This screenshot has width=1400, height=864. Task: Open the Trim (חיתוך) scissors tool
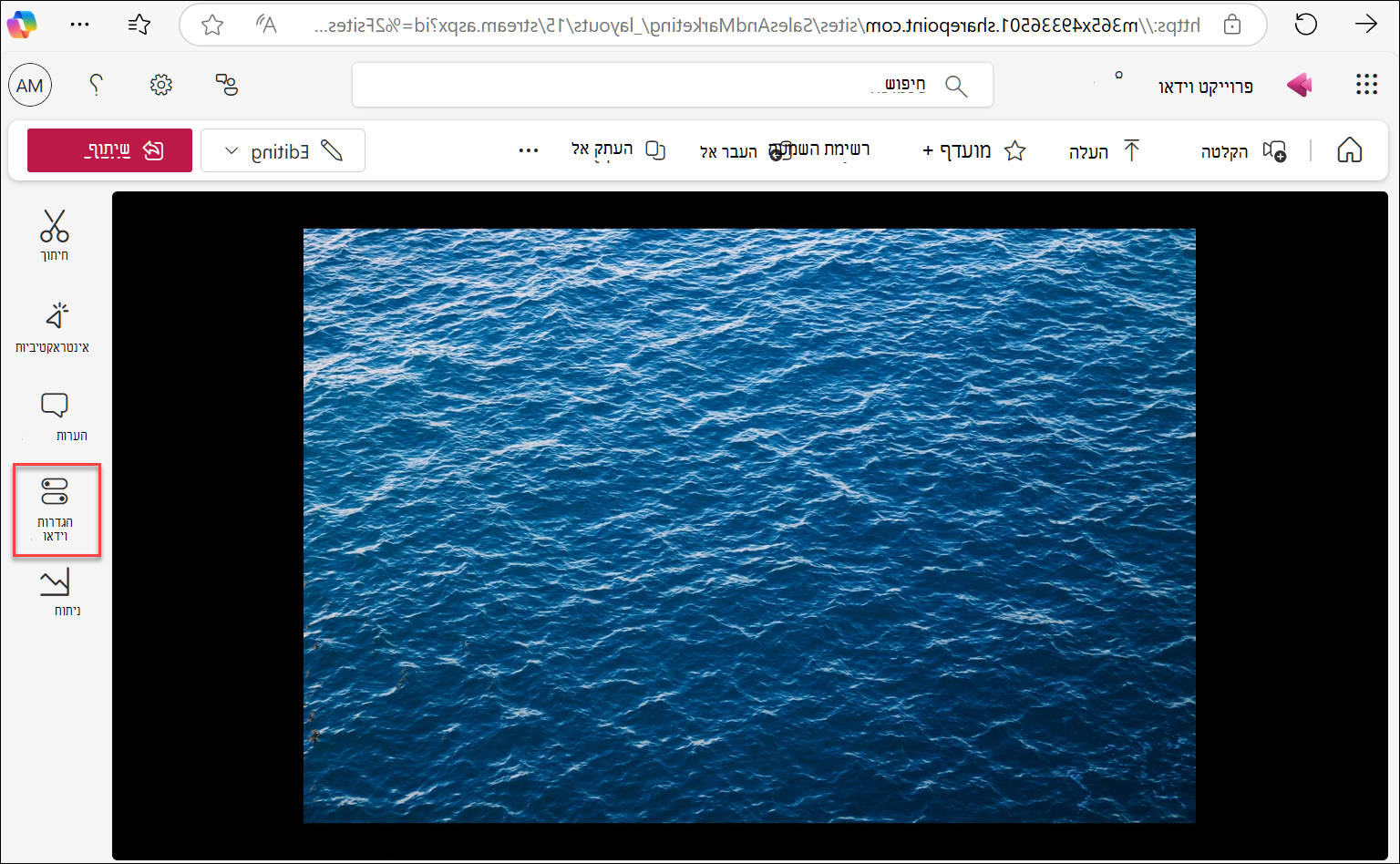[x=55, y=235]
